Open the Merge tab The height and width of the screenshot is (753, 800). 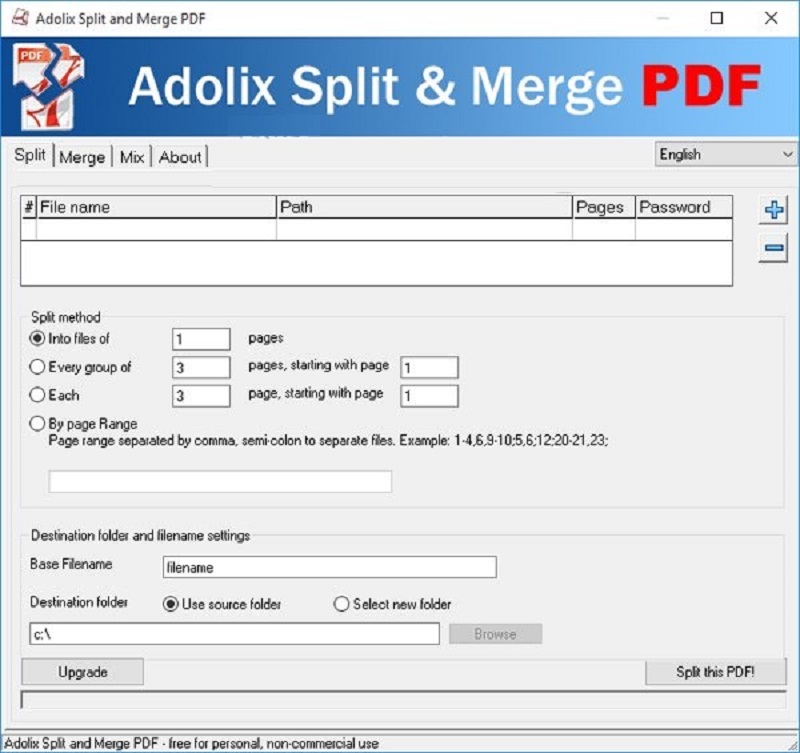coord(82,157)
